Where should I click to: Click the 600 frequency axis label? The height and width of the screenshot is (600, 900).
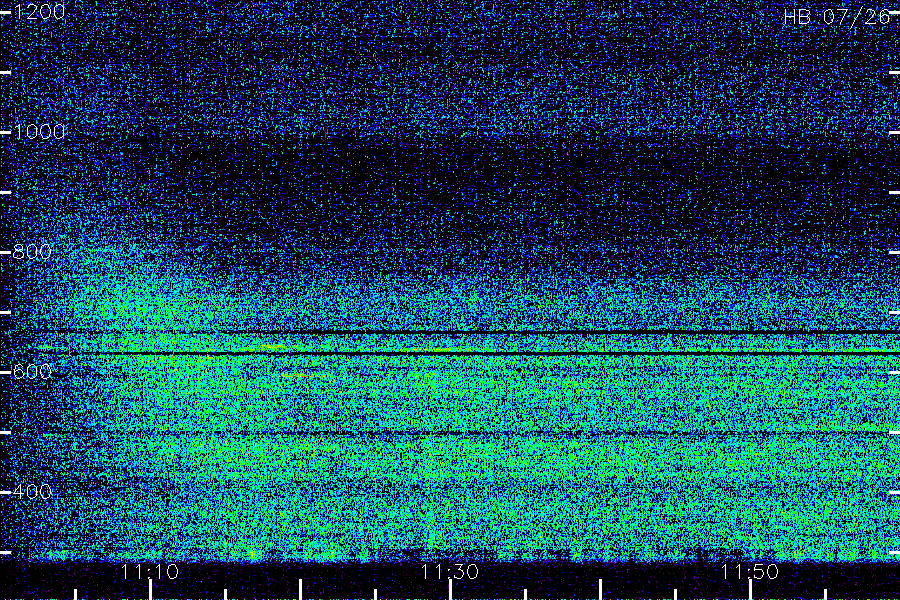point(33,372)
